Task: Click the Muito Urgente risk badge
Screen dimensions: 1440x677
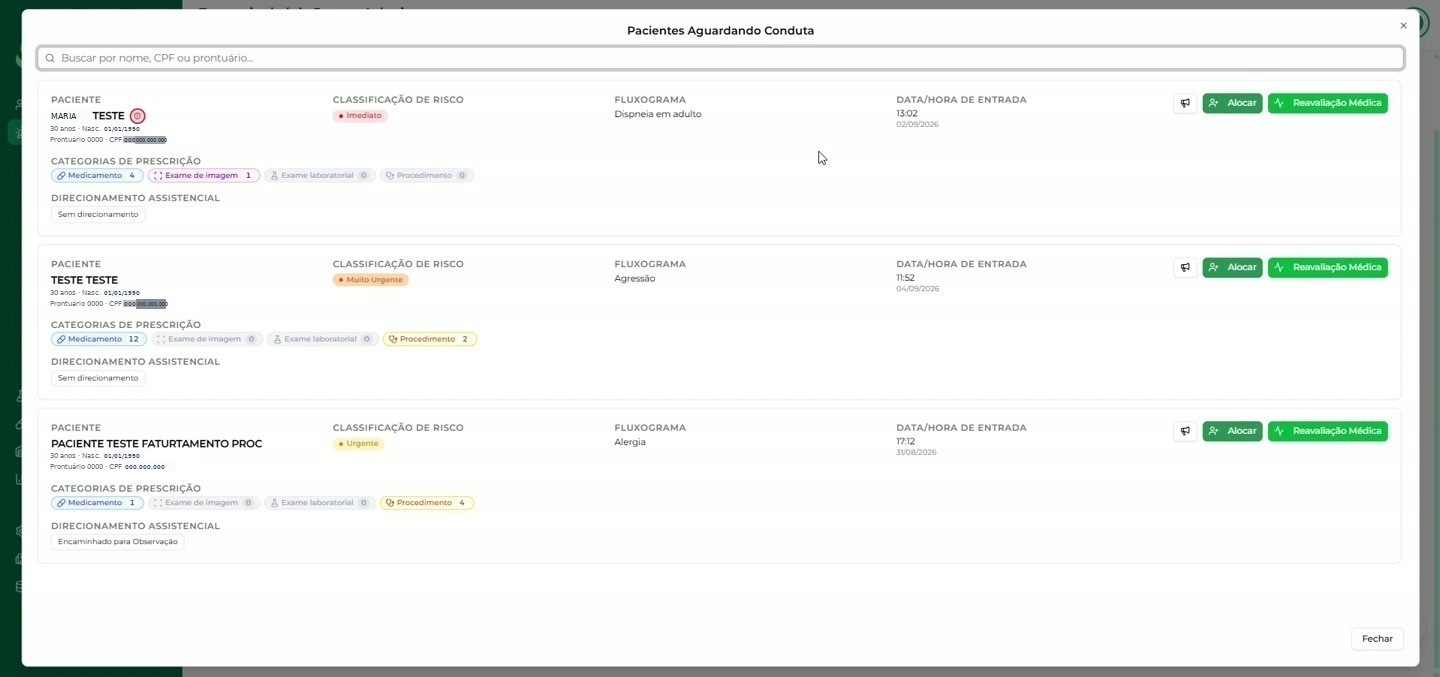Action: click(x=371, y=280)
